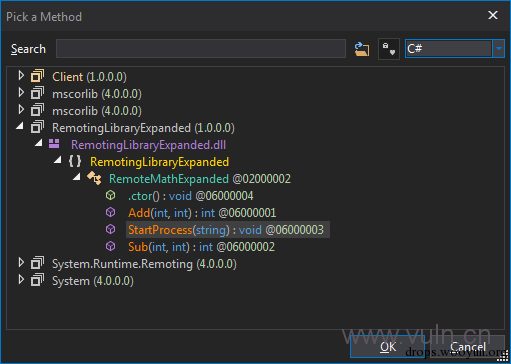Select .ctor() : void @06000004 method
Screen dimensions: 511x364
(191, 196)
